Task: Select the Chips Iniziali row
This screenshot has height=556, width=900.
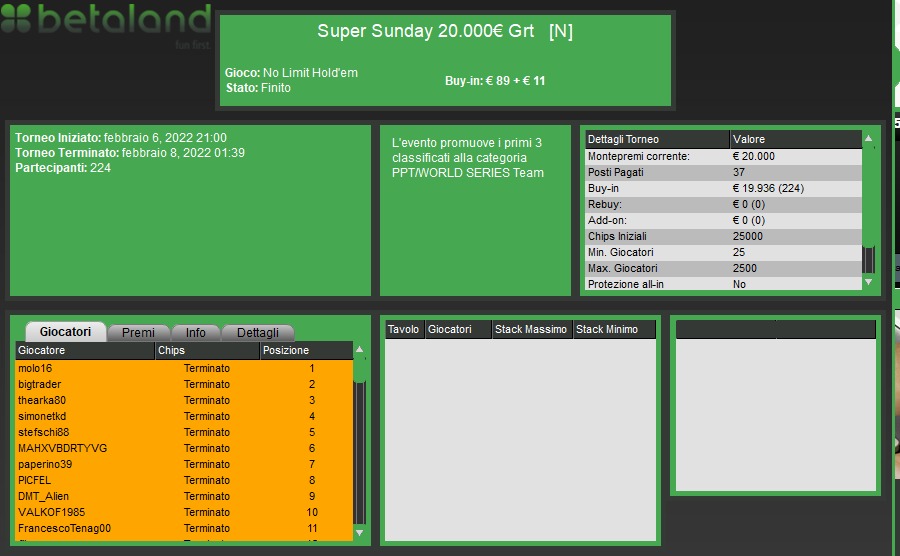Action: [723, 236]
